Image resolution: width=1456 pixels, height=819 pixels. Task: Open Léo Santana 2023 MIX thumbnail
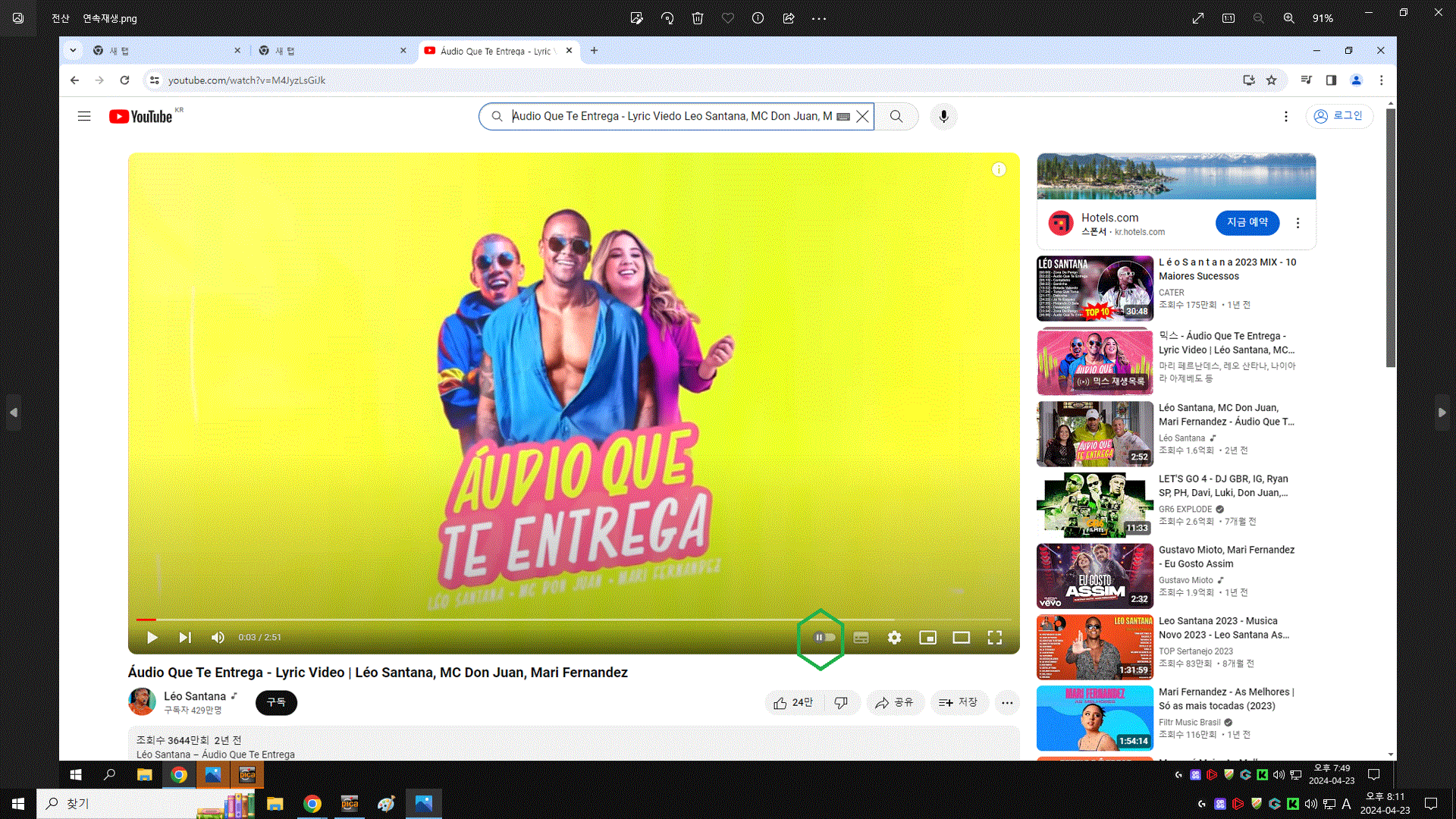click(1095, 288)
